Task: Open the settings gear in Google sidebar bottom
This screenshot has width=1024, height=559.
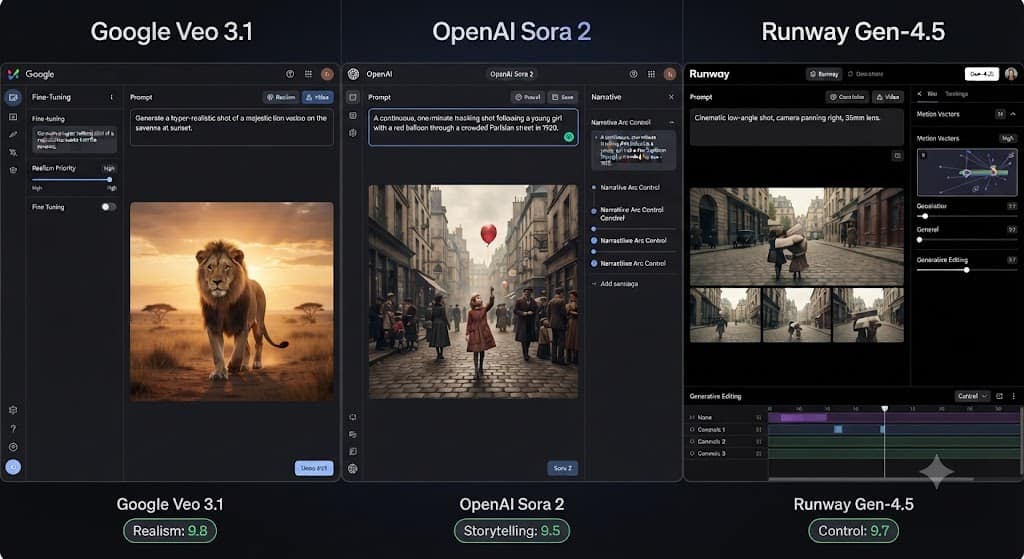Action: (x=13, y=410)
